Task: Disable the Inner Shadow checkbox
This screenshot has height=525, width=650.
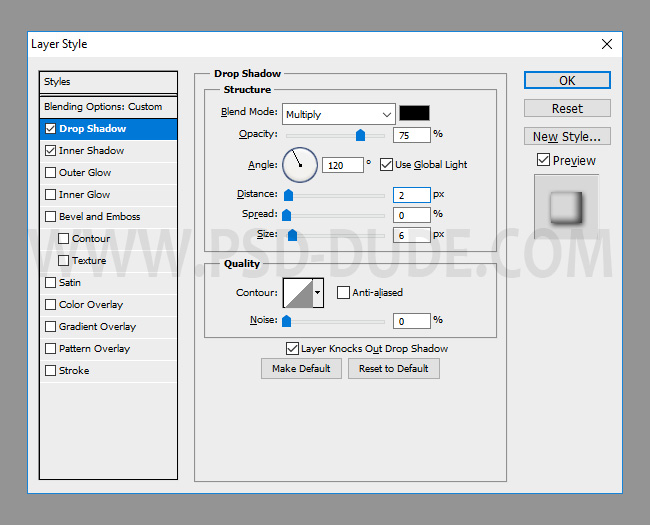Action: [51, 151]
